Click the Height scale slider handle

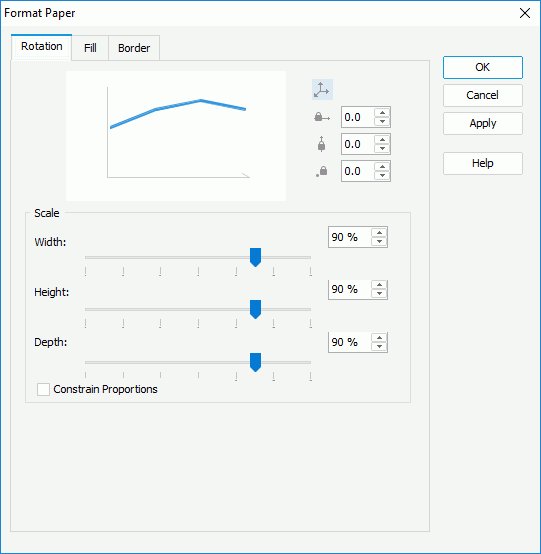click(x=255, y=309)
